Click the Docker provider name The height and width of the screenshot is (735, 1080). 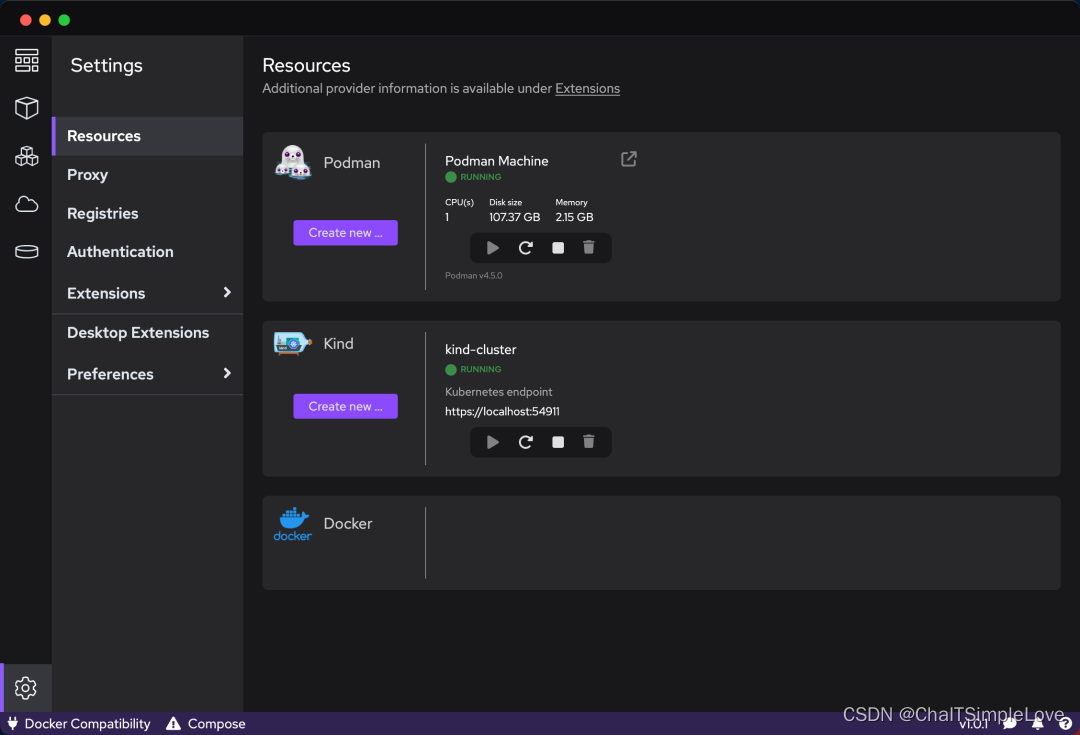point(348,524)
